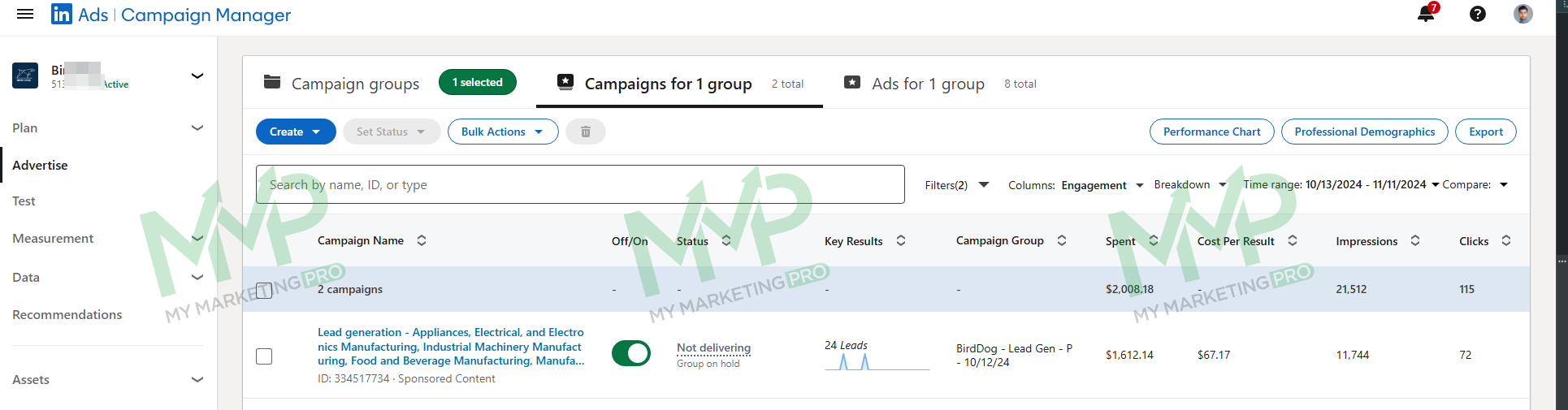This screenshot has width=1568, height=410.
Task: Open the Create dropdown button
Action: coord(296,132)
